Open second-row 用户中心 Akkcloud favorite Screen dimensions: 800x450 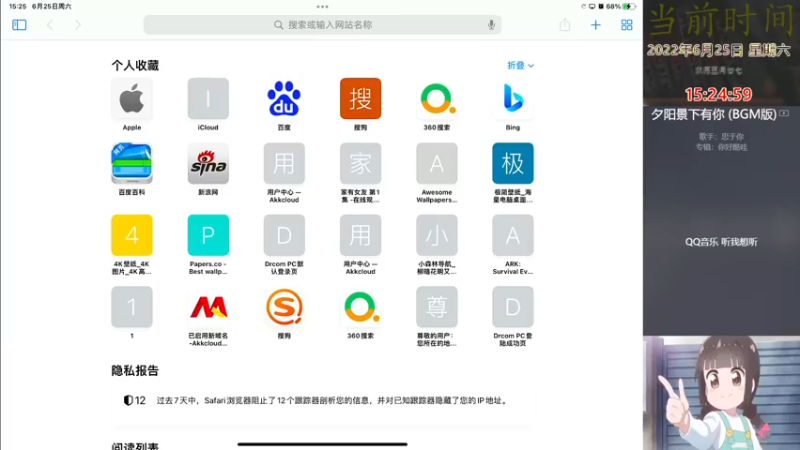point(284,173)
